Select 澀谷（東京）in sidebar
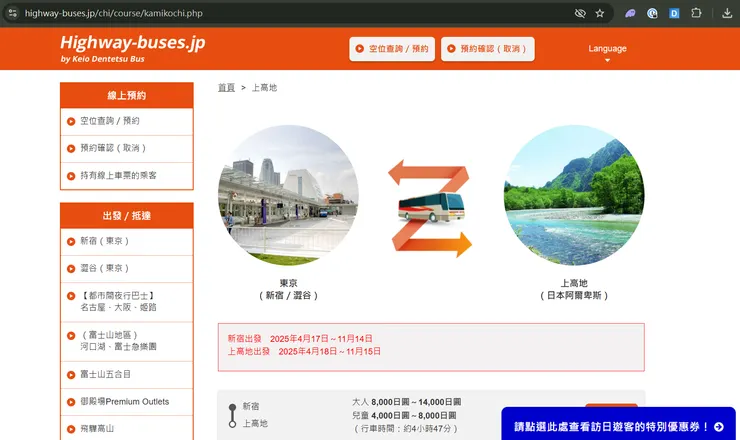 tap(126, 269)
